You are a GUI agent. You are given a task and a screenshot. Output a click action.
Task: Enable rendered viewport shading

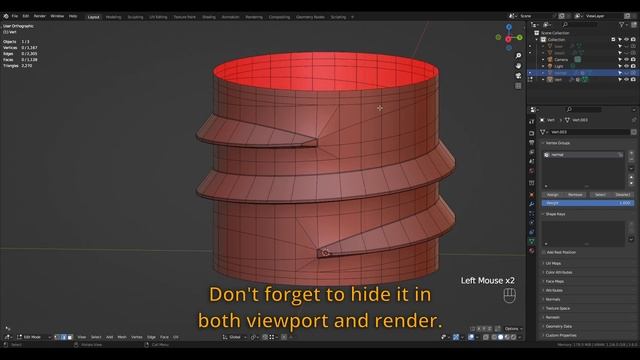point(513,337)
